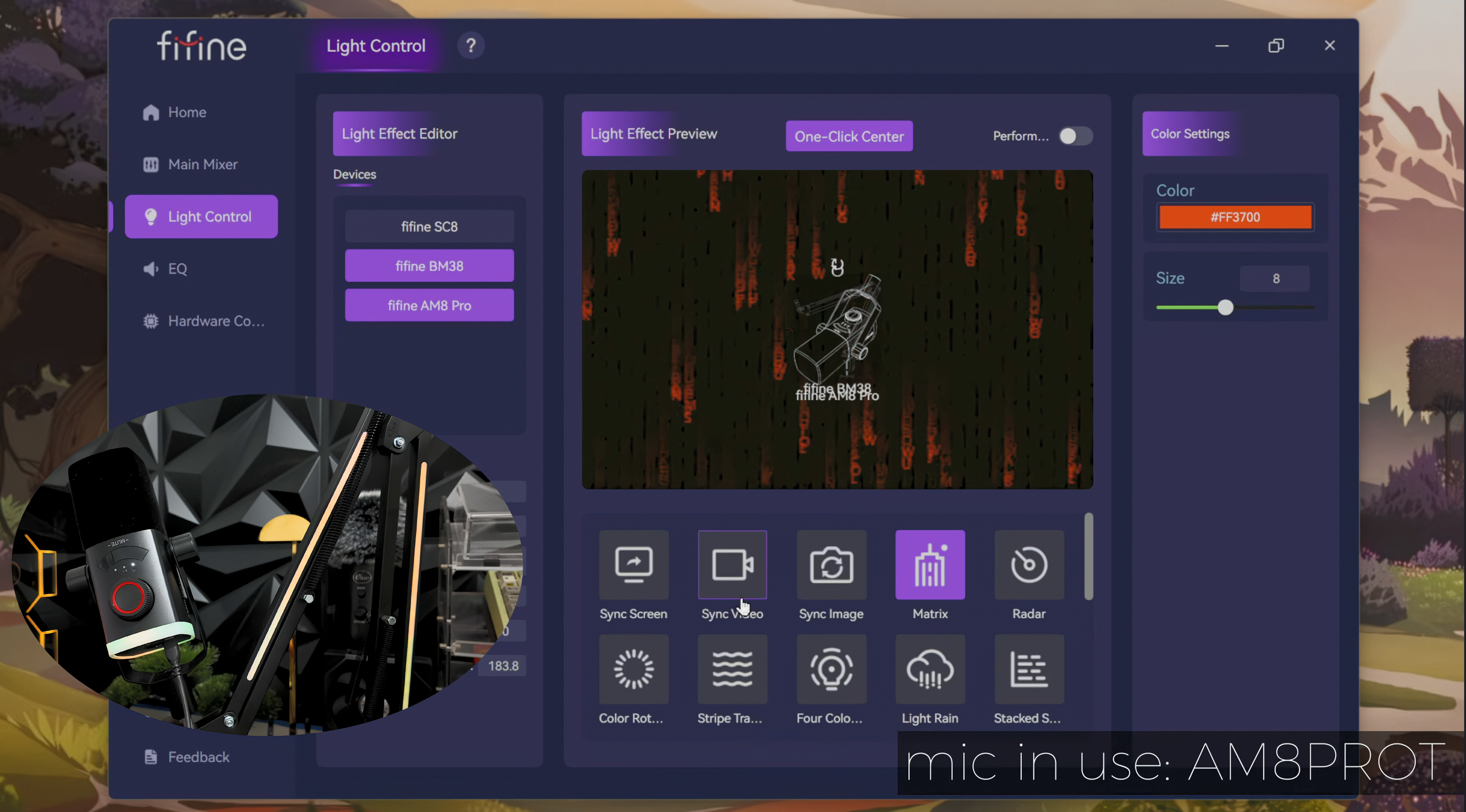Select the Color Rotation light effect

point(633,668)
